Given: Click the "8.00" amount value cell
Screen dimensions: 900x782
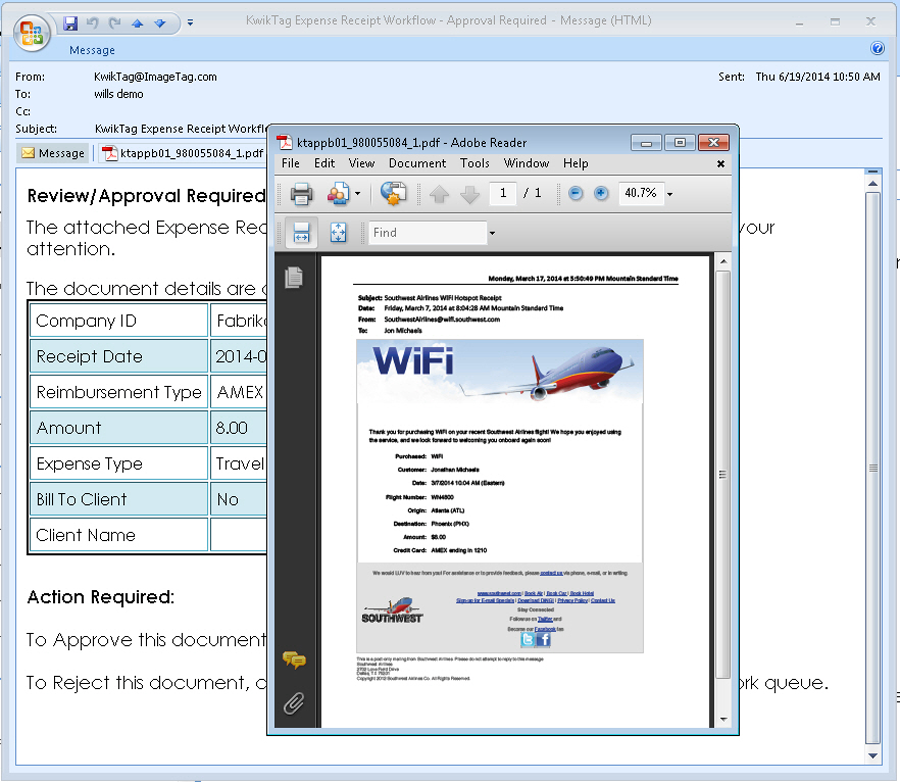Looking at the screenshot, I should (x=238, y=428).
